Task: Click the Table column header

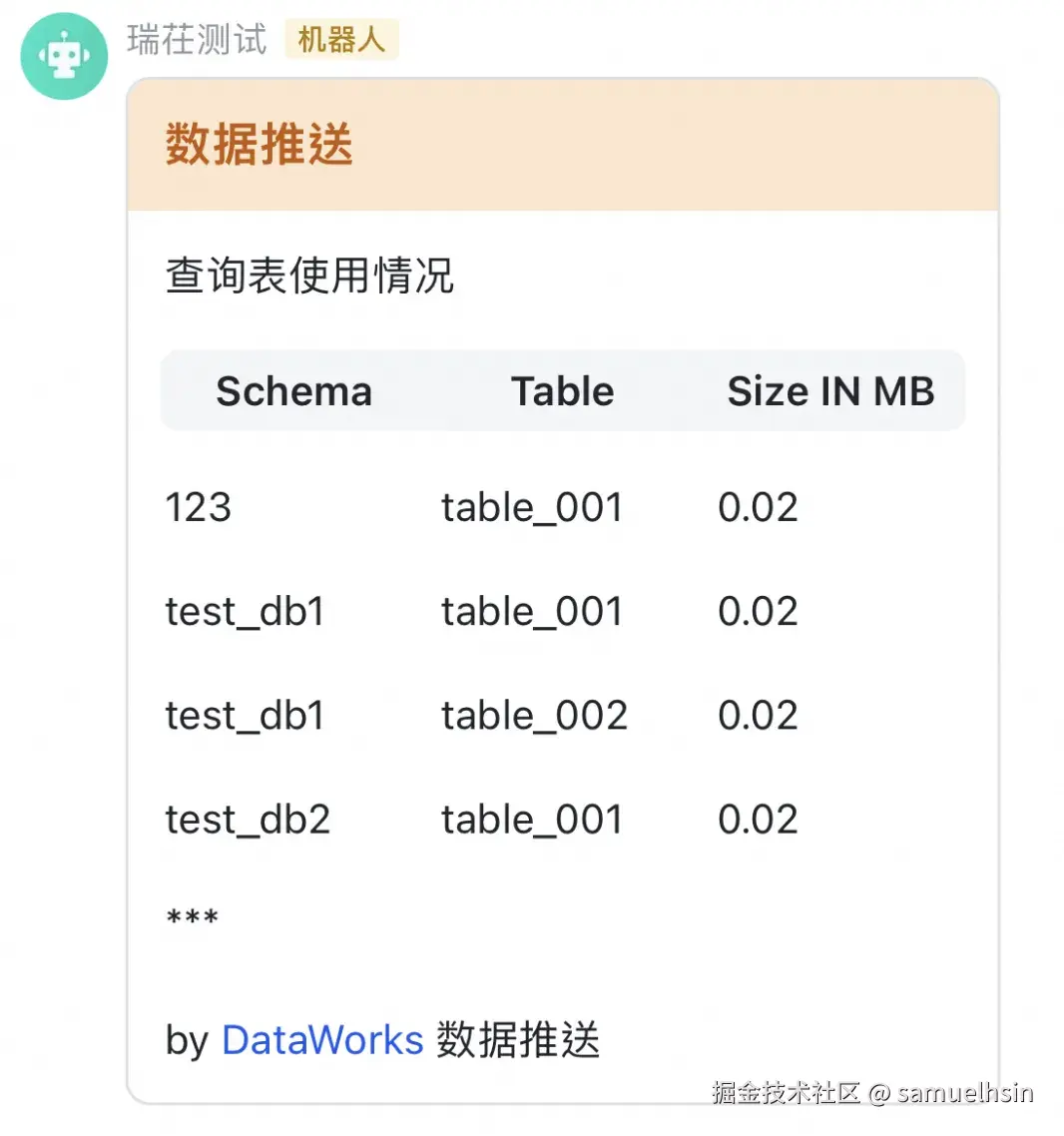Action: (x=562, y=391)
